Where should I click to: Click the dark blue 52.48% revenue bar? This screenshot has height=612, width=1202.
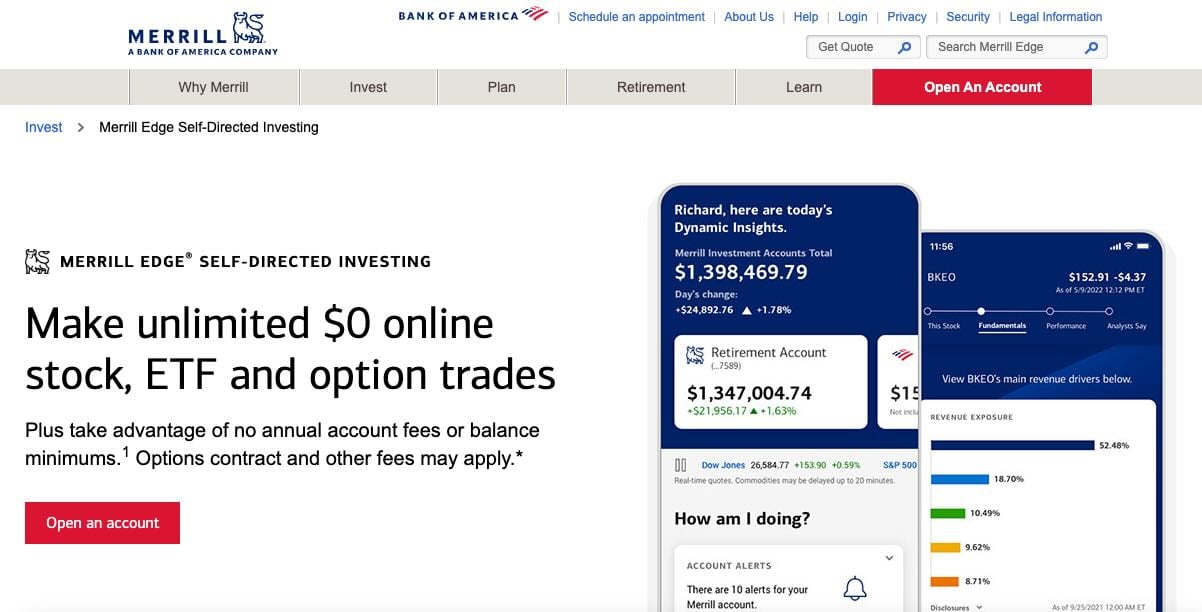pyautogui.click(x=1012, y=445)
